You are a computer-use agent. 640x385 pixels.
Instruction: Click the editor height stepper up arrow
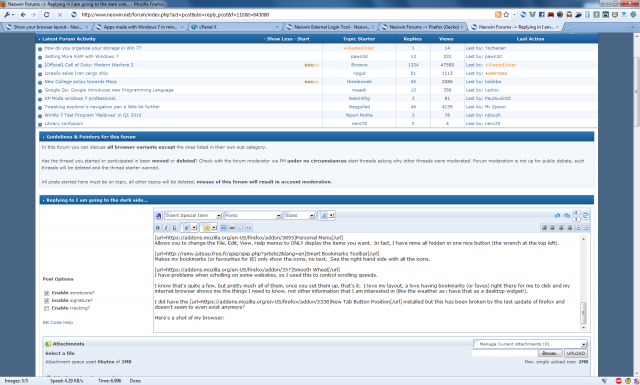click(576, 213)
